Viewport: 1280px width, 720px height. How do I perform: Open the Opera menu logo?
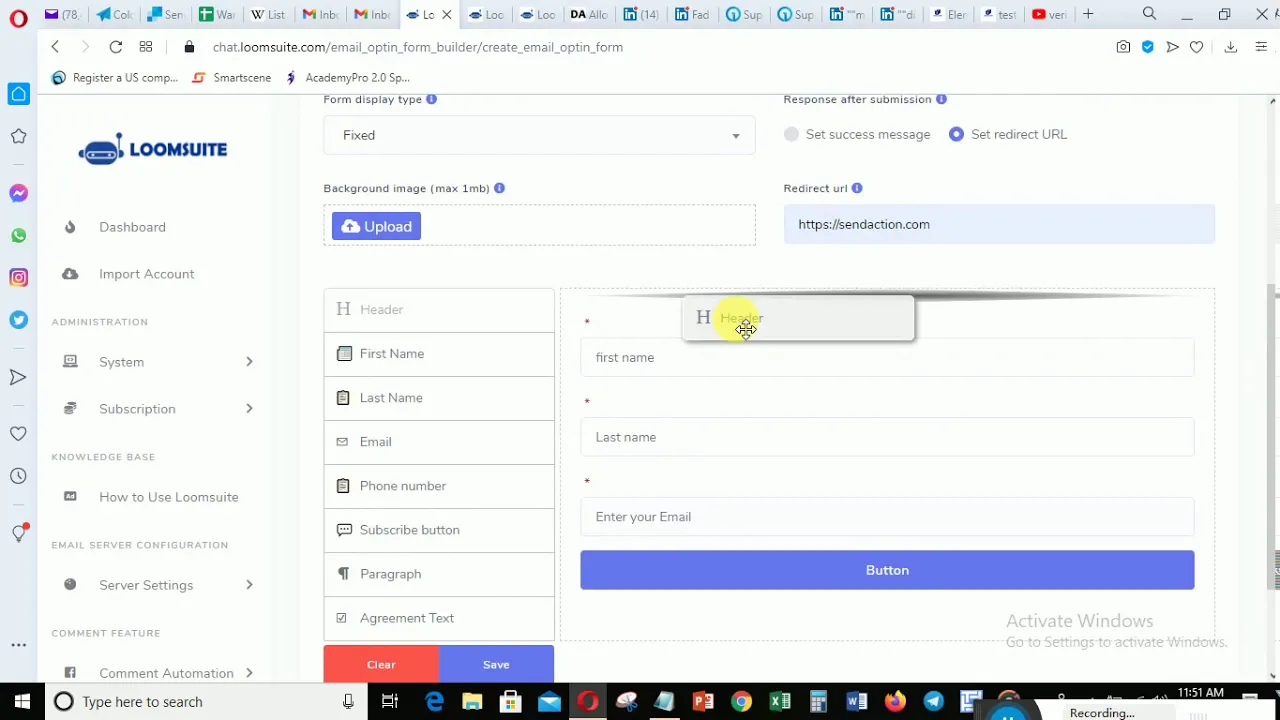(x=18, y=17)
